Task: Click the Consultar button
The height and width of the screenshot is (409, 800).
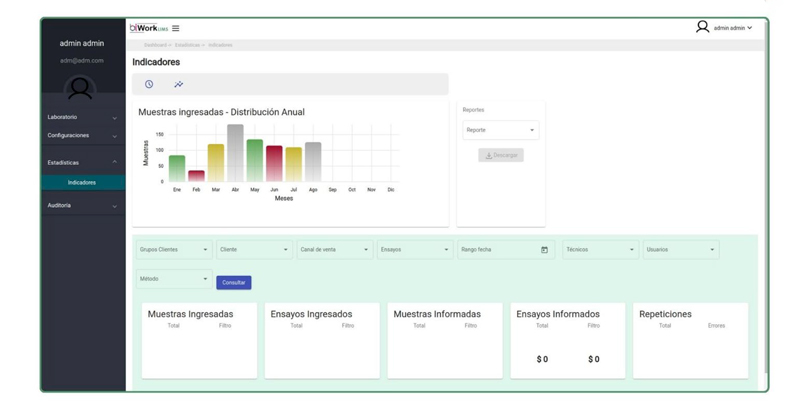Action: tap(234, 283)
